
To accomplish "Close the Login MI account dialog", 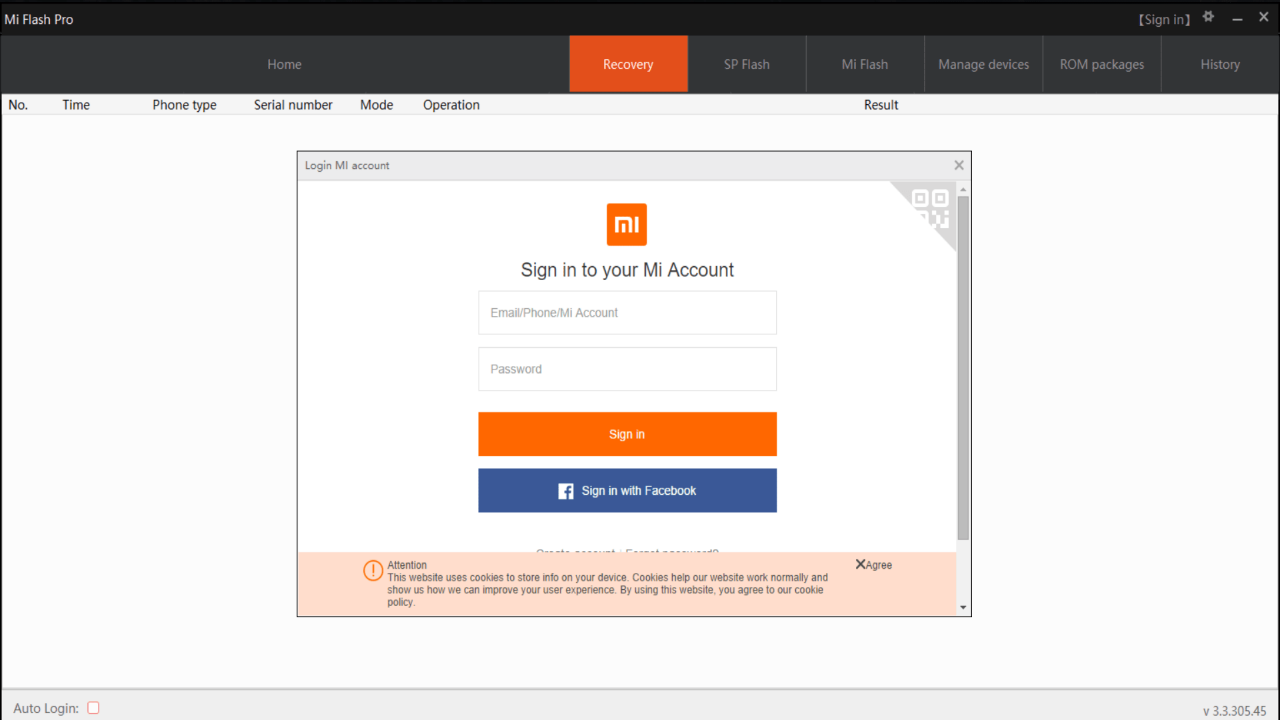I will [x=959, y=165].
